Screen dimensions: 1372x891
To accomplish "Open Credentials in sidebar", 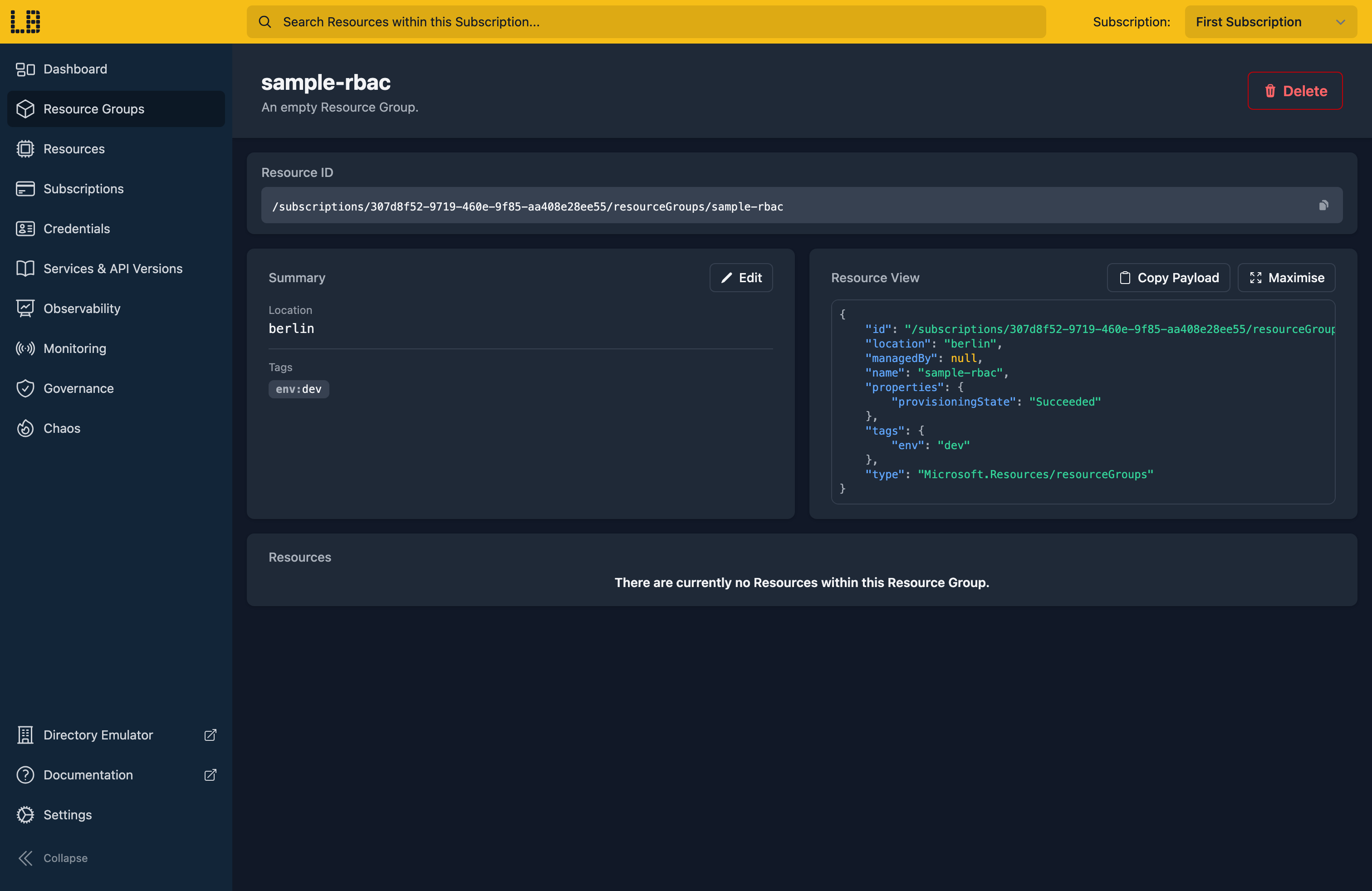I will click(116, 229).
